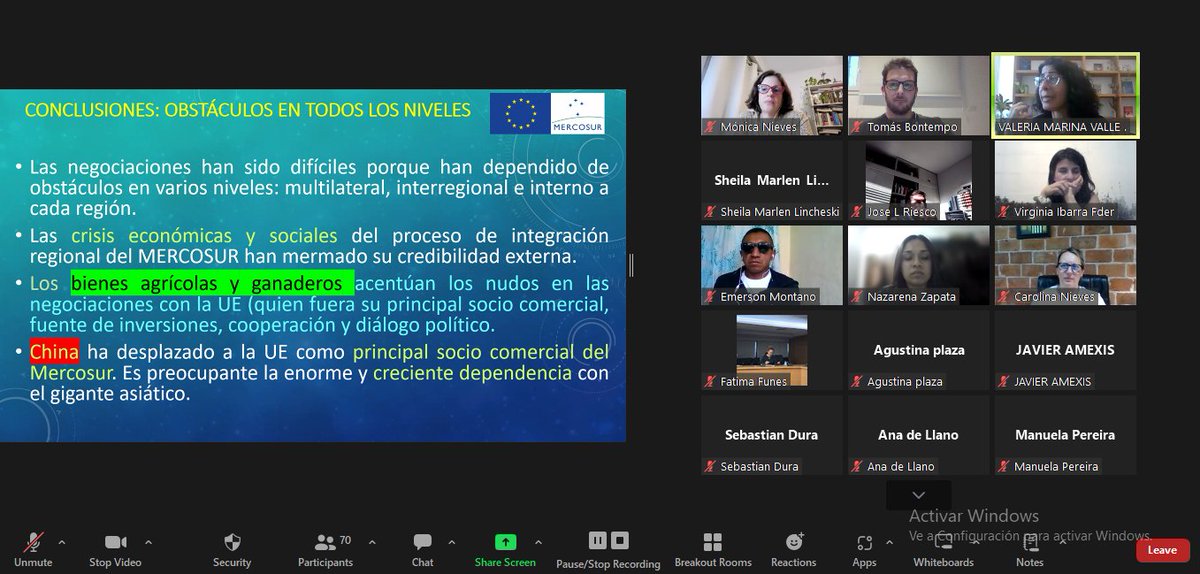Open the Reactions emoji menu
Viewport: 1200px width, 574px height.
794,549
